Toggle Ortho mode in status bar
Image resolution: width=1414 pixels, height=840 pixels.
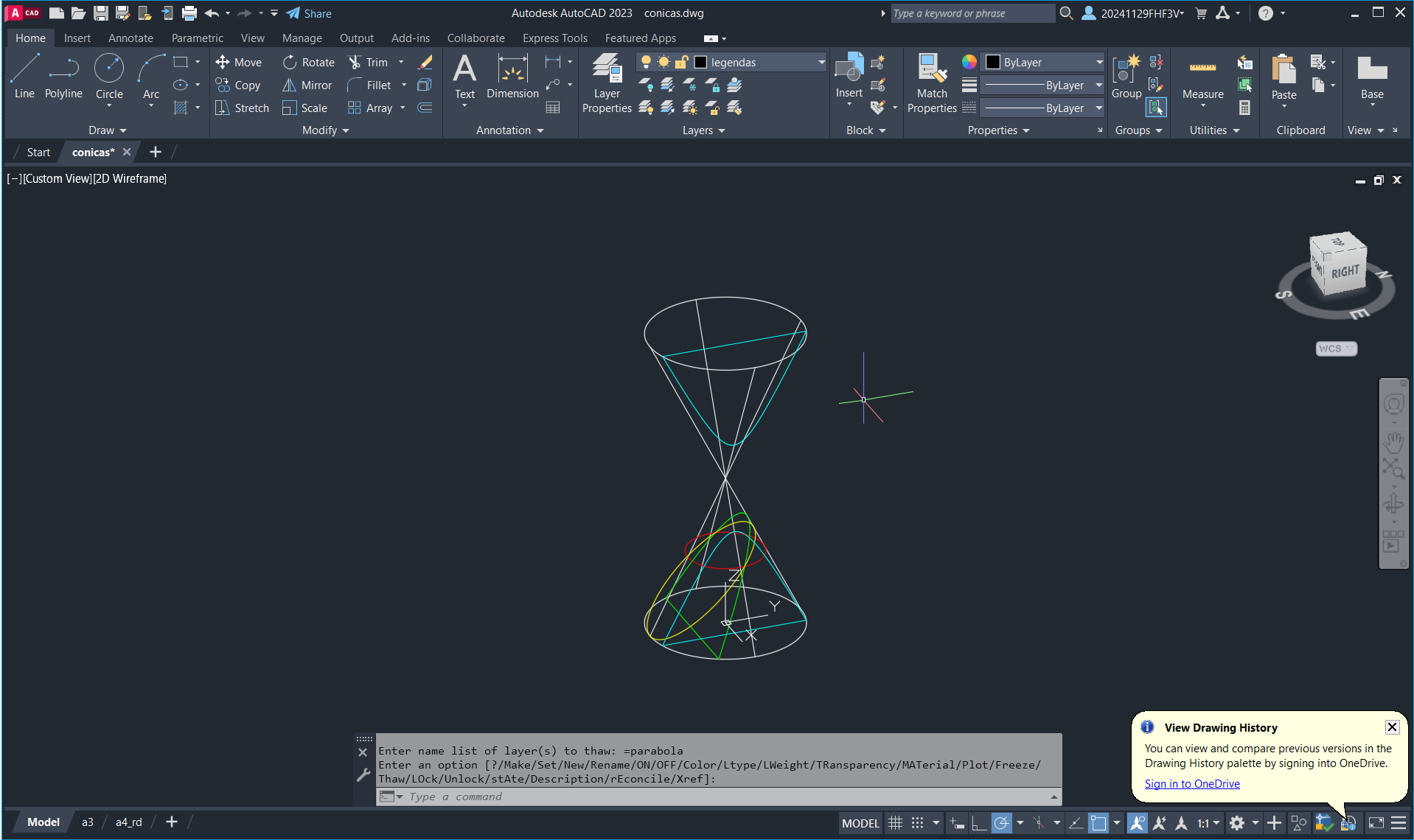coord(979,823)
